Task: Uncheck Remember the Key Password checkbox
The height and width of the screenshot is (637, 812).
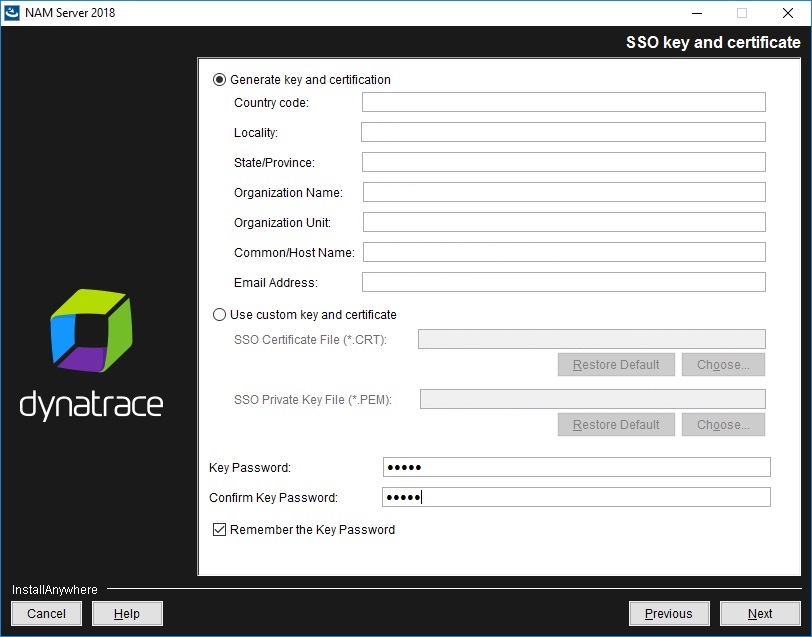Action: click(x=220, y=529)
